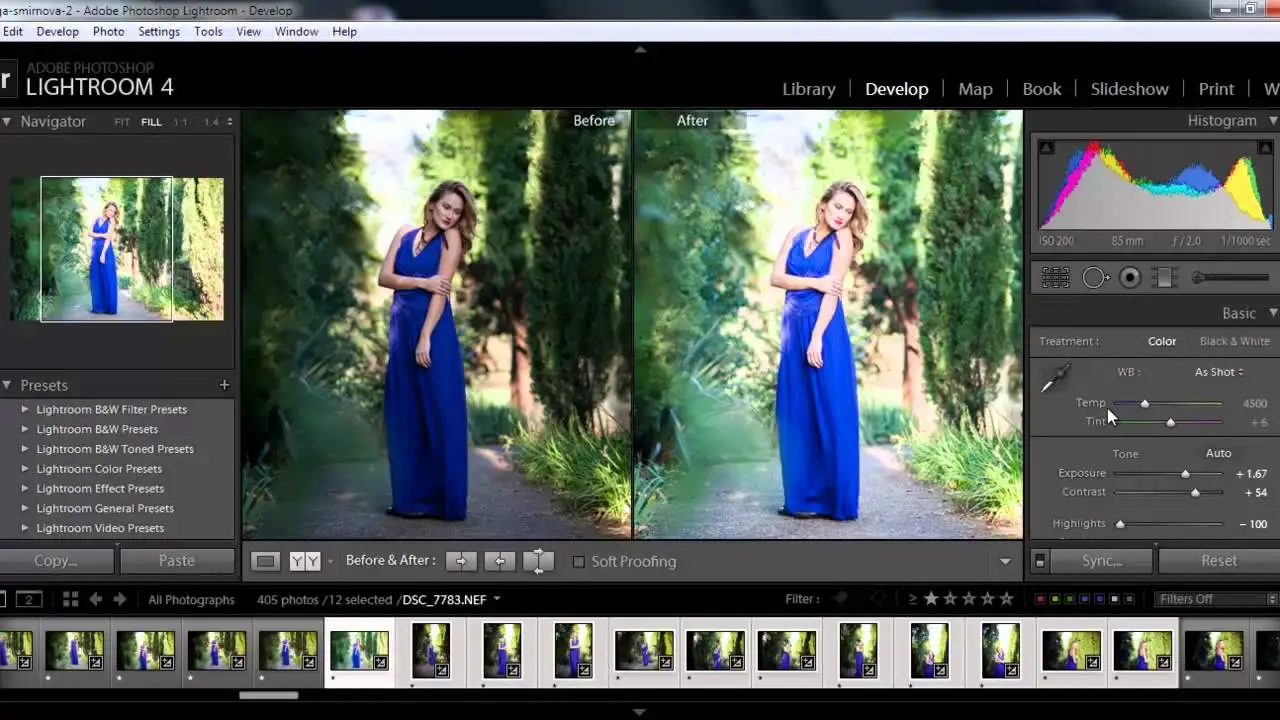Click the second monitor '2' button
This screenshot has height=720, width=1280.
coord(29,599)
